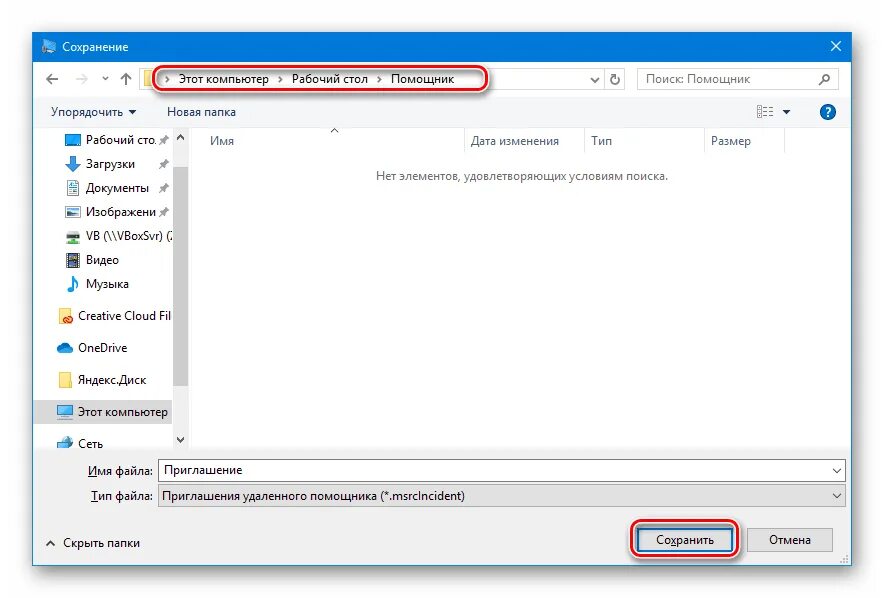Open the 'Упорядочить' menu
The width and height of the screenshot is (884, 598).
94,112
